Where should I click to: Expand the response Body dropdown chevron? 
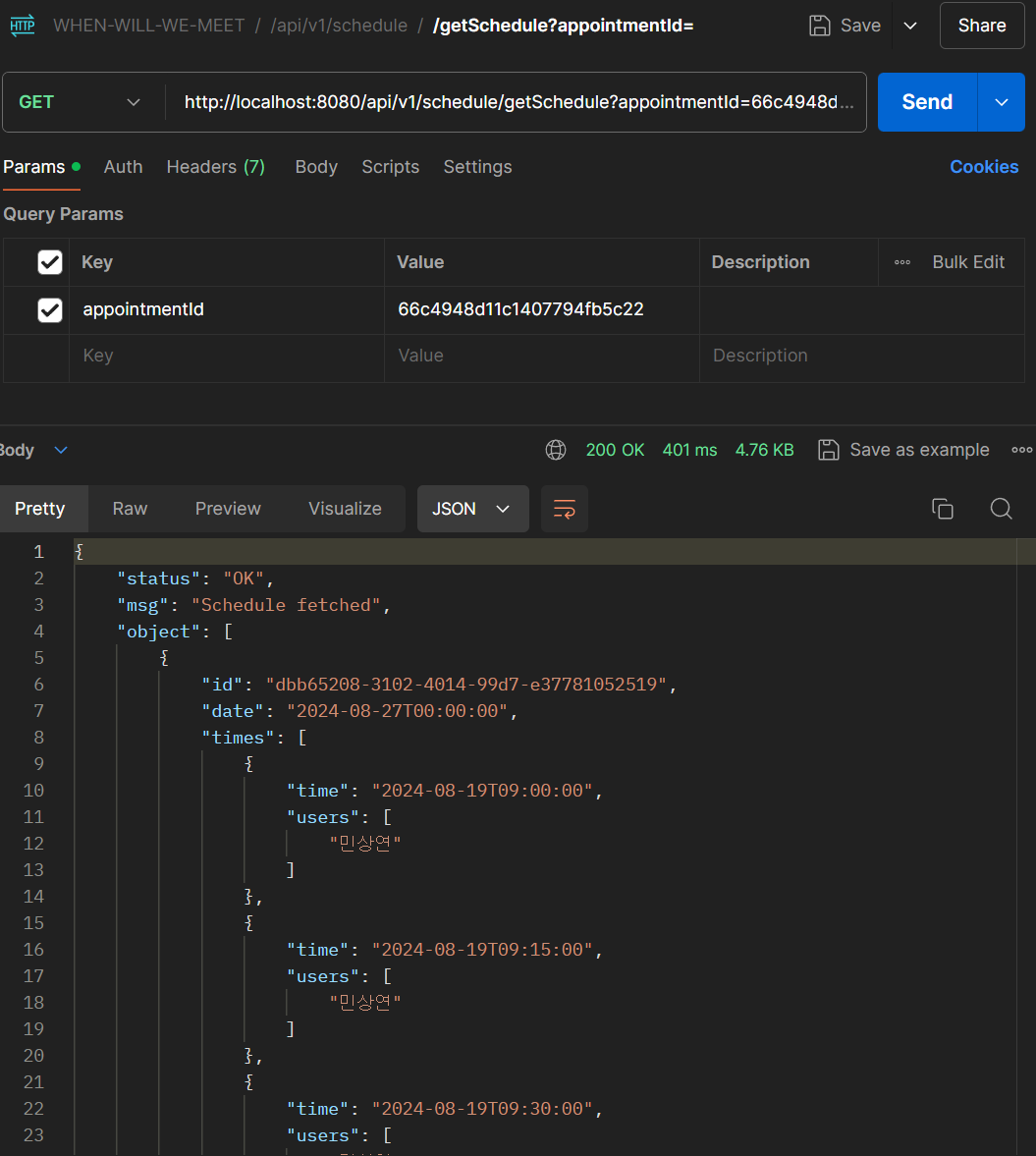click(61, 451)
